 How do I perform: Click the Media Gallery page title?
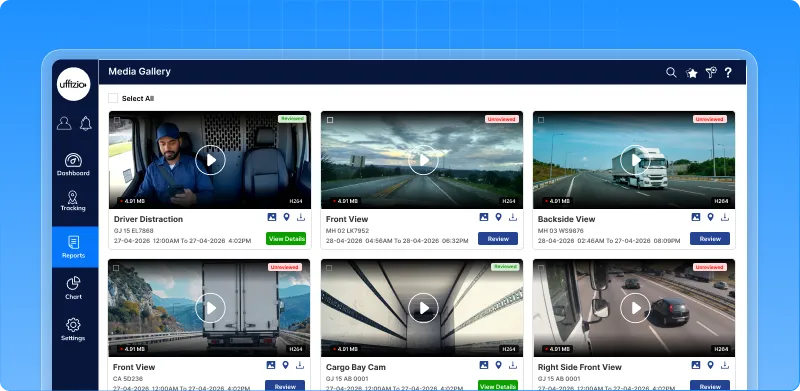click(x=139, y=71)
